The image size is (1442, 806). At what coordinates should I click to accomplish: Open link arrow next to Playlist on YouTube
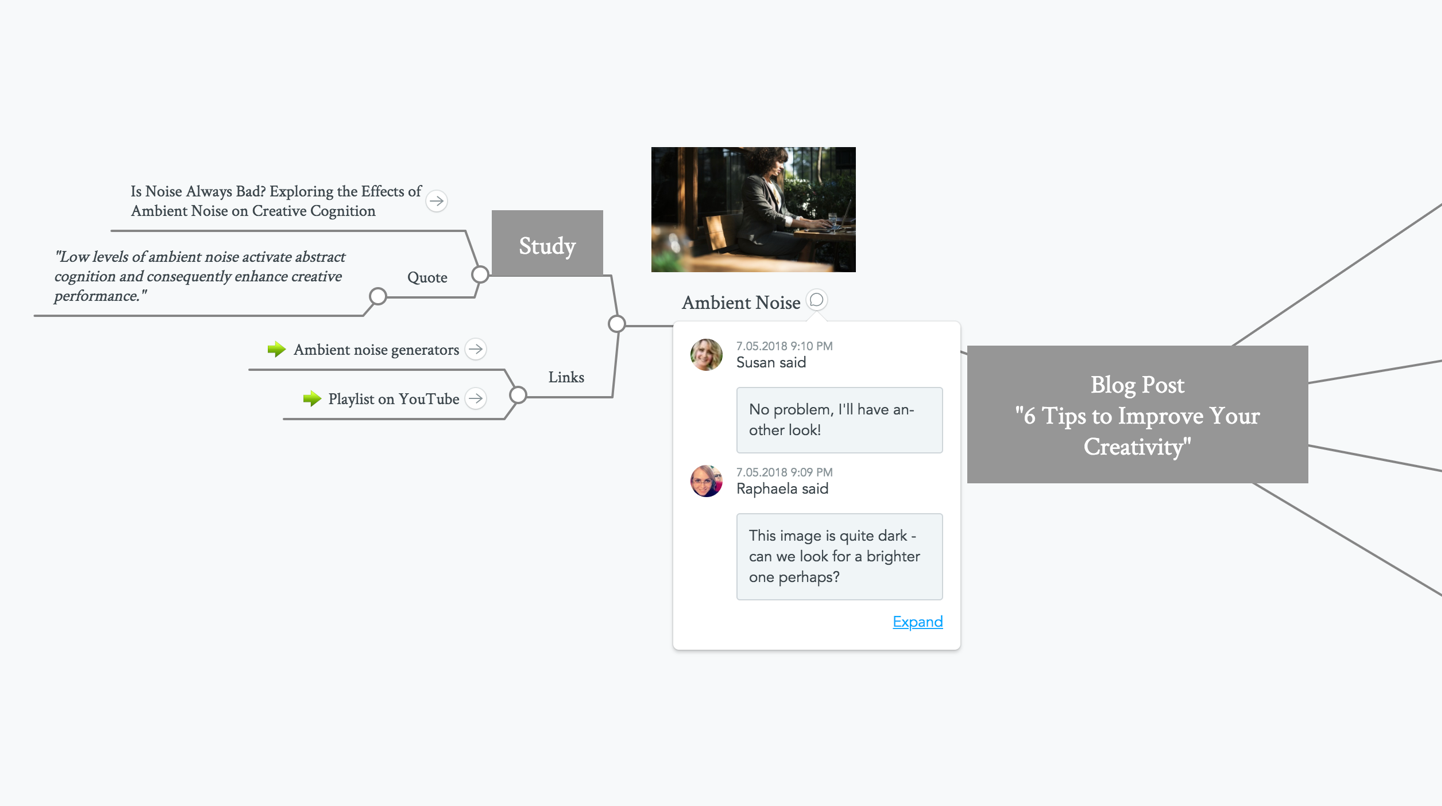pos(476,398)
